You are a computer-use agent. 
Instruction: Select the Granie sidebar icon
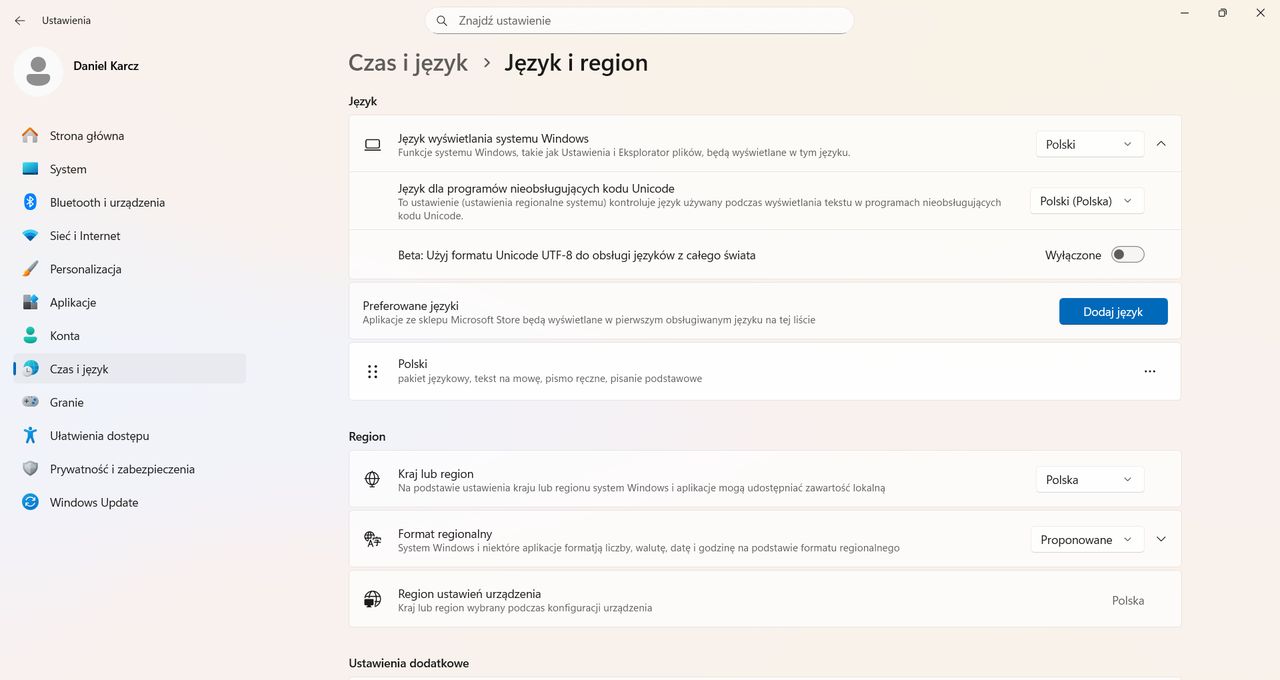[x=30, y=402]
